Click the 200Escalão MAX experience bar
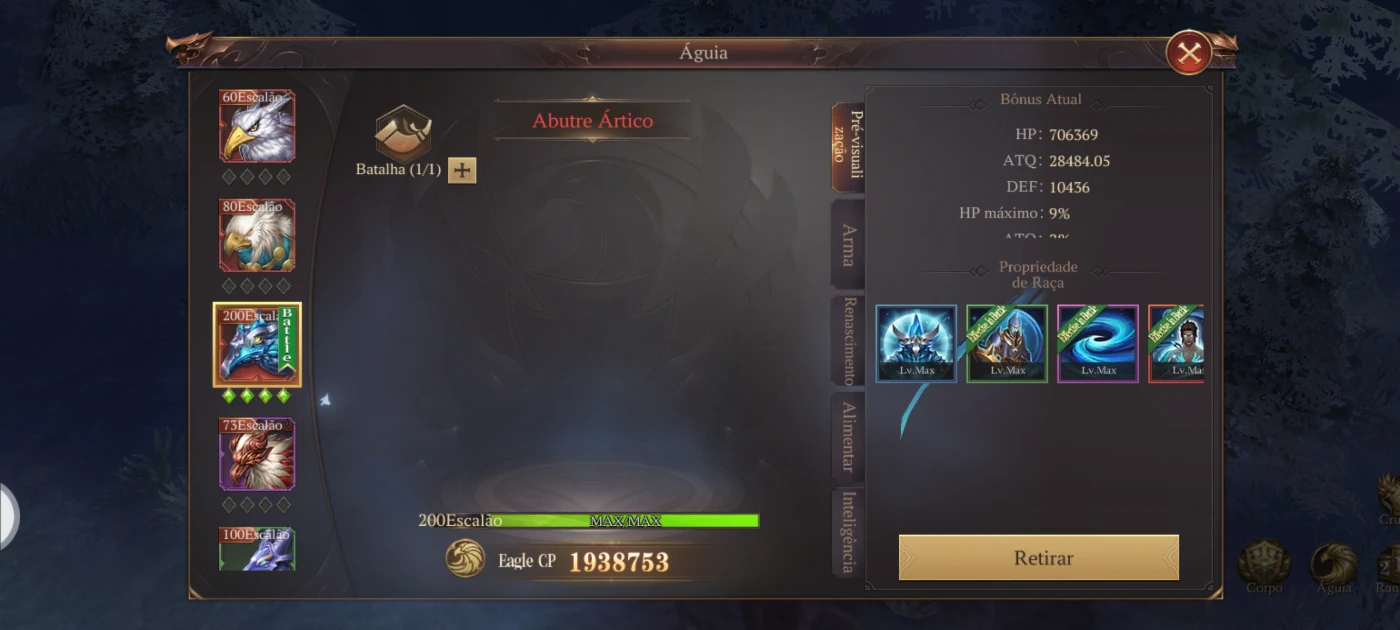The width and height of the screenshot is (1400, 630). tap(625, 521)
